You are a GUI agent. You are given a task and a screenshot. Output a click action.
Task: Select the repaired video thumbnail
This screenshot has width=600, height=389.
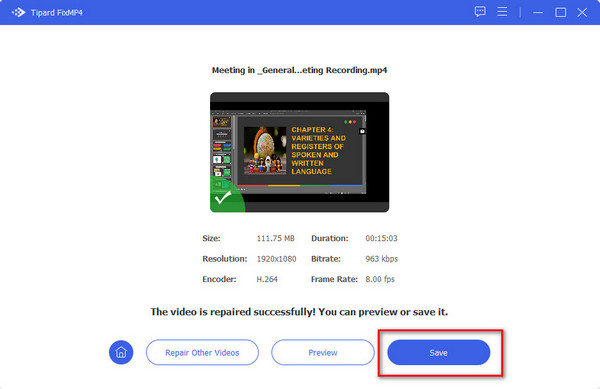tap(300, 152)
